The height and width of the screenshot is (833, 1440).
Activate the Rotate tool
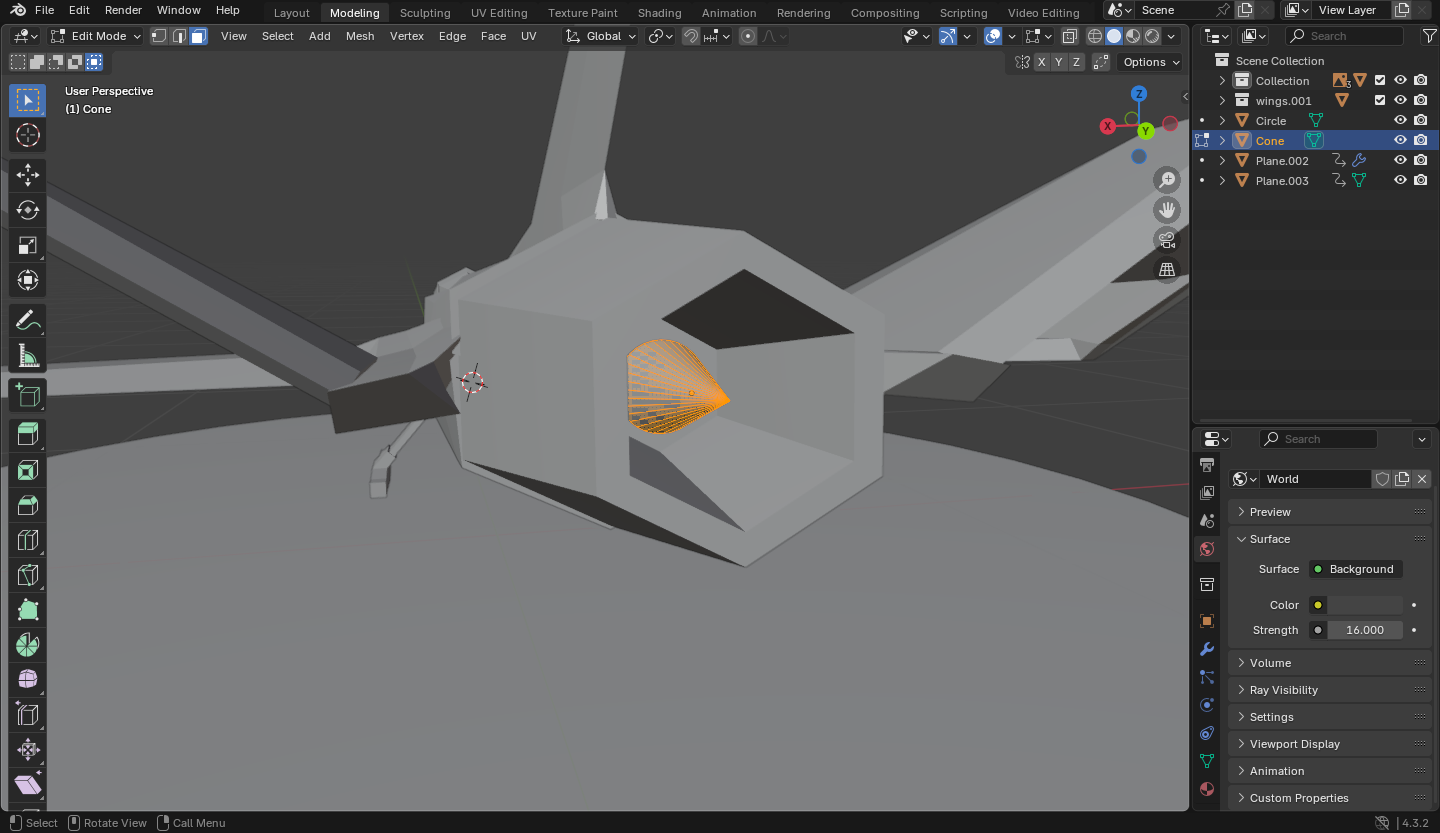[28, 211]
